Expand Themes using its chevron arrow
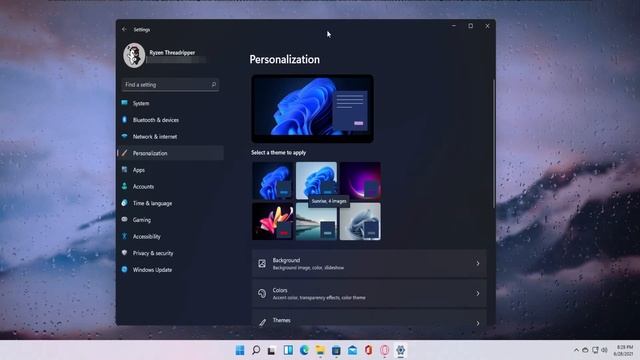 [478, 323]
